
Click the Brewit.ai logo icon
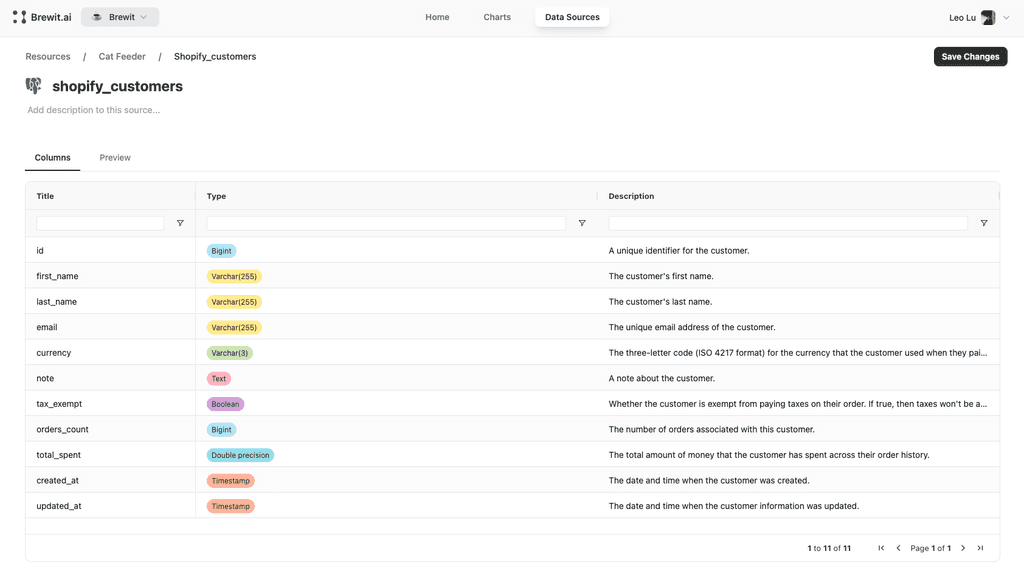pos(18,16)
